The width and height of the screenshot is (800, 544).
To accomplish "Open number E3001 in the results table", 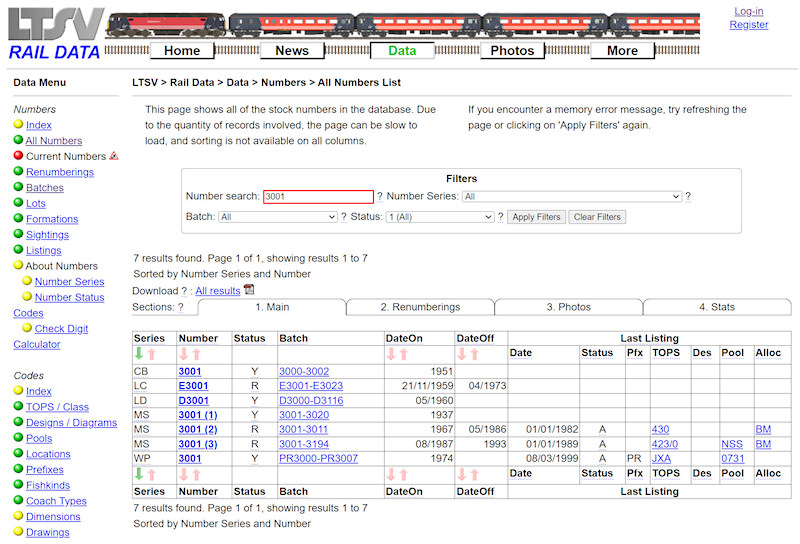I will pos(193,386).
